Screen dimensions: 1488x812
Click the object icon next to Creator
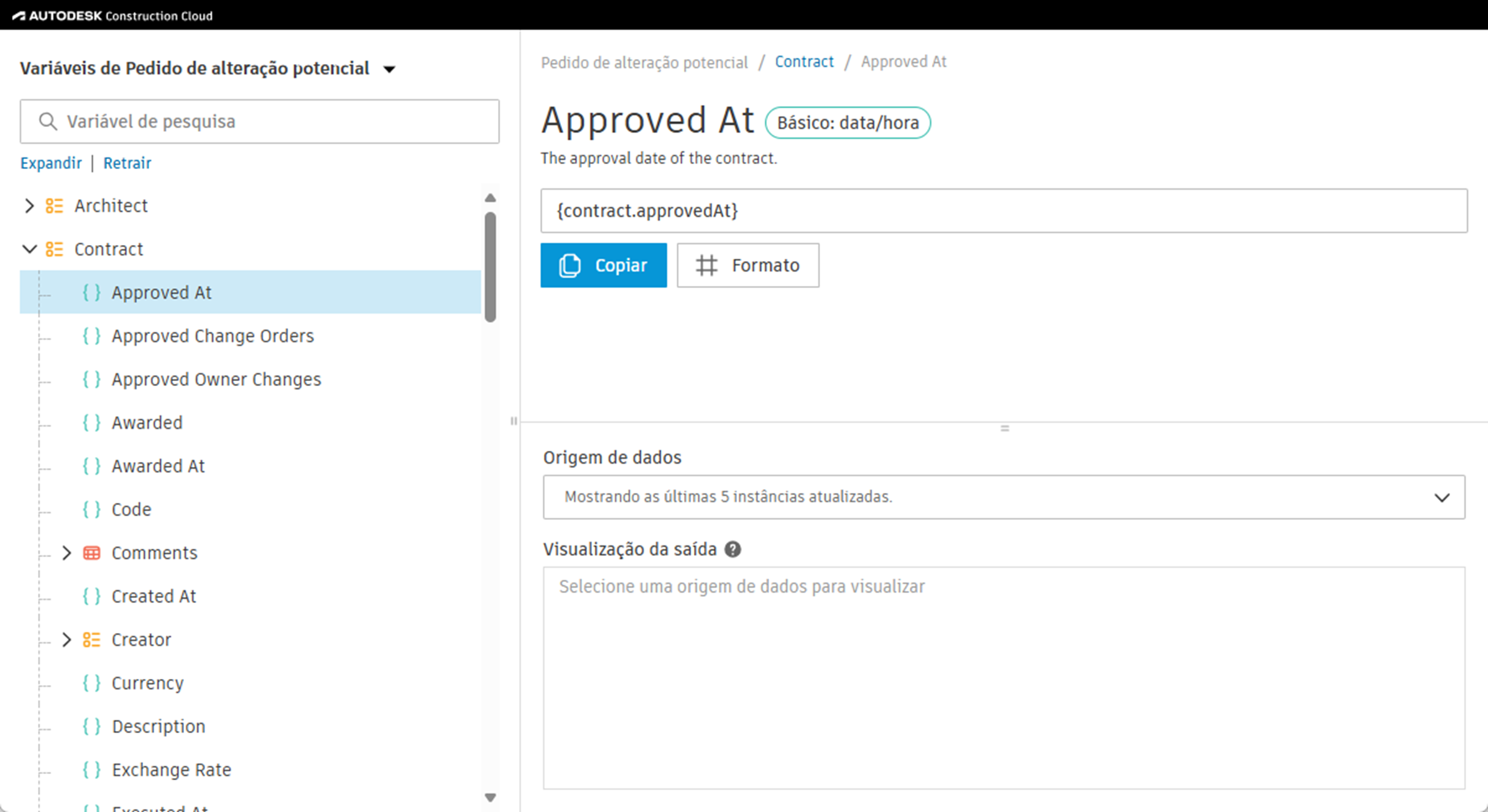(x=91, y=640)
